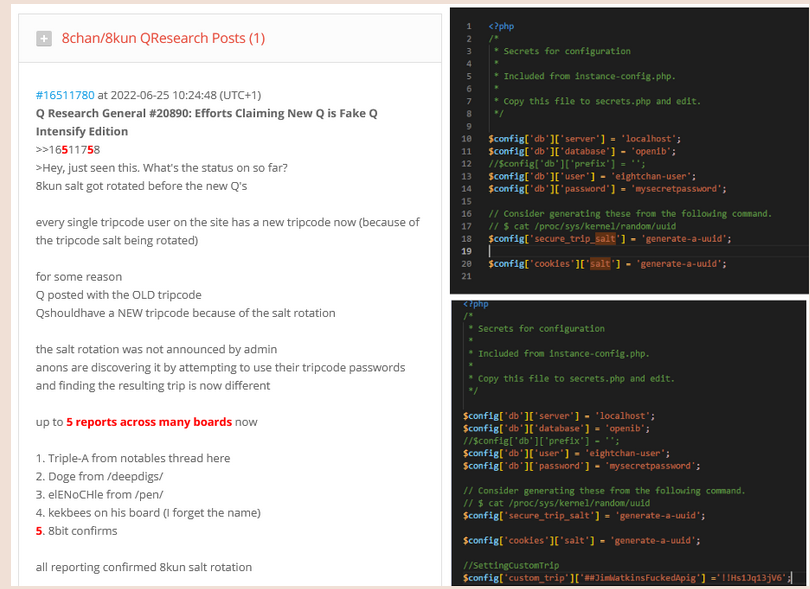This screenshot has width=810, height=589.
Task: Click the timestamp 2022-06-25 10:24:48 (UTC+1)
Action: [x=186, y=95]
